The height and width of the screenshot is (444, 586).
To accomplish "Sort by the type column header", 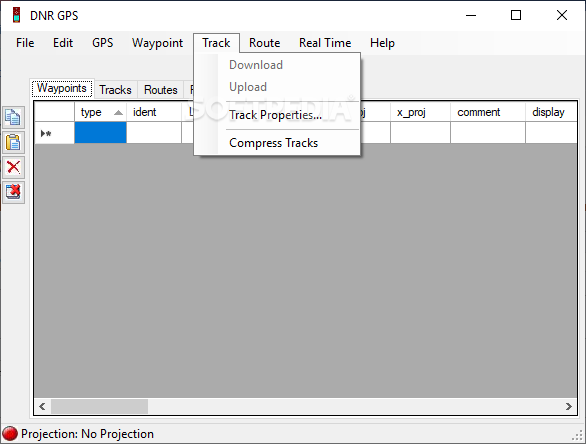I will [x=100, y=112].
